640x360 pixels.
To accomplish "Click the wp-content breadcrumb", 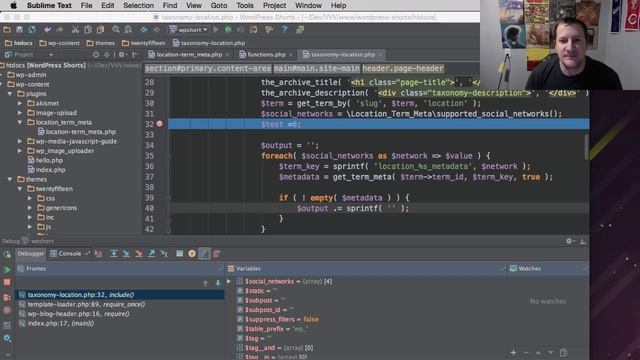I will [x=59, y=43].
